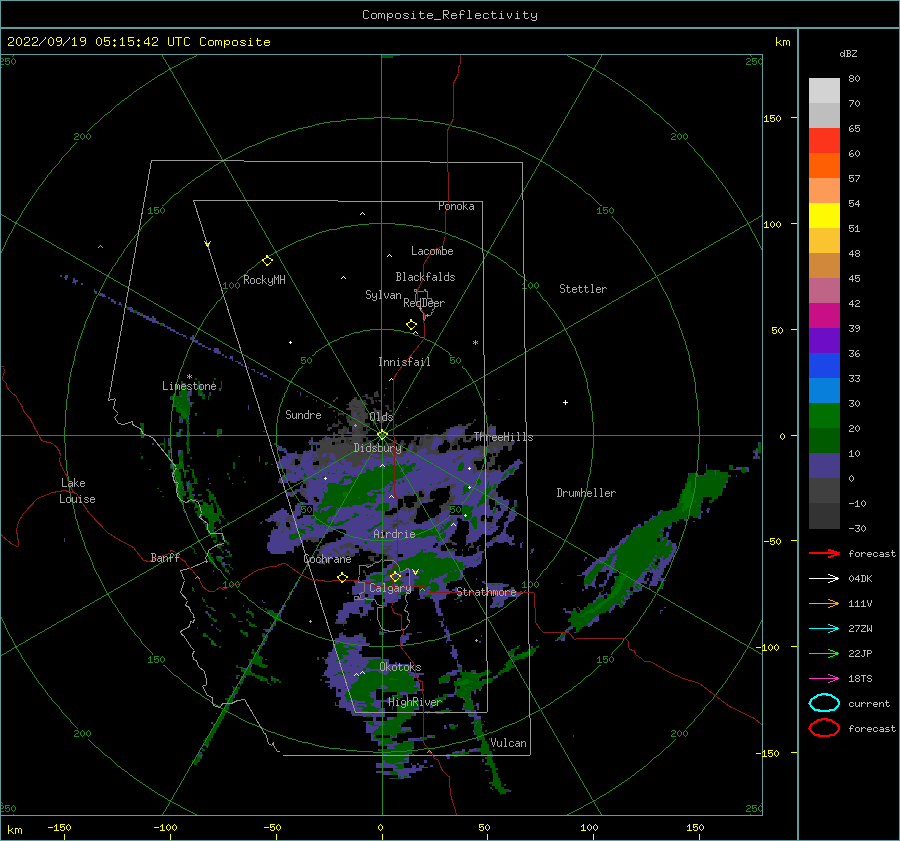
Task: Click the yellow diamond marker at radar center
Action: [382, 435]
